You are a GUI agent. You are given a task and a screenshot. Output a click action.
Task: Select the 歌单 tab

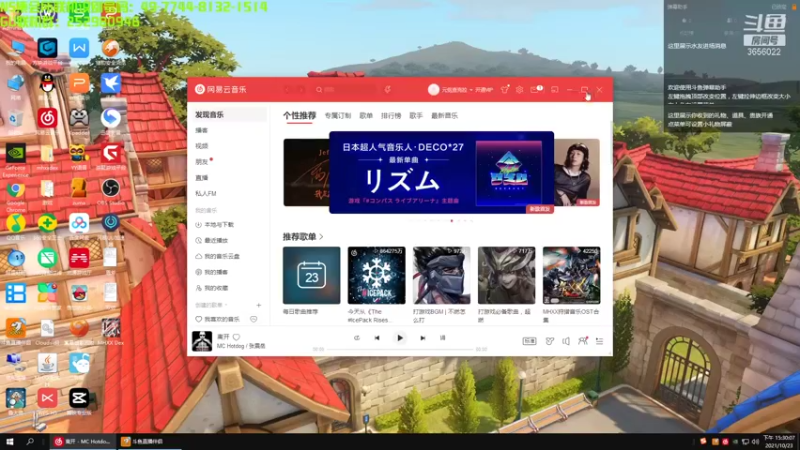tap(366, 116)
